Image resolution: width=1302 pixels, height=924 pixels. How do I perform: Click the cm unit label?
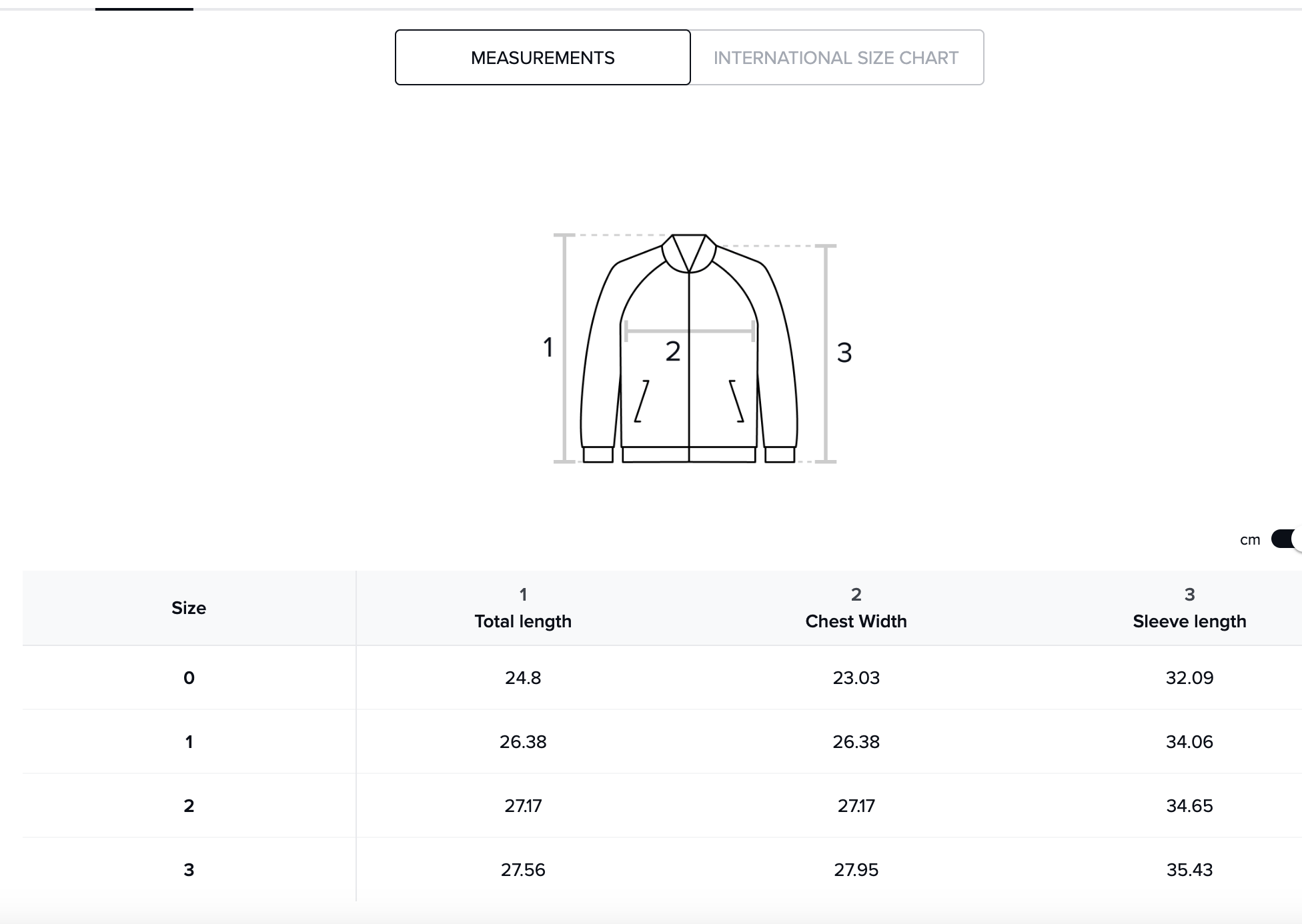(x=1250, y=540)
